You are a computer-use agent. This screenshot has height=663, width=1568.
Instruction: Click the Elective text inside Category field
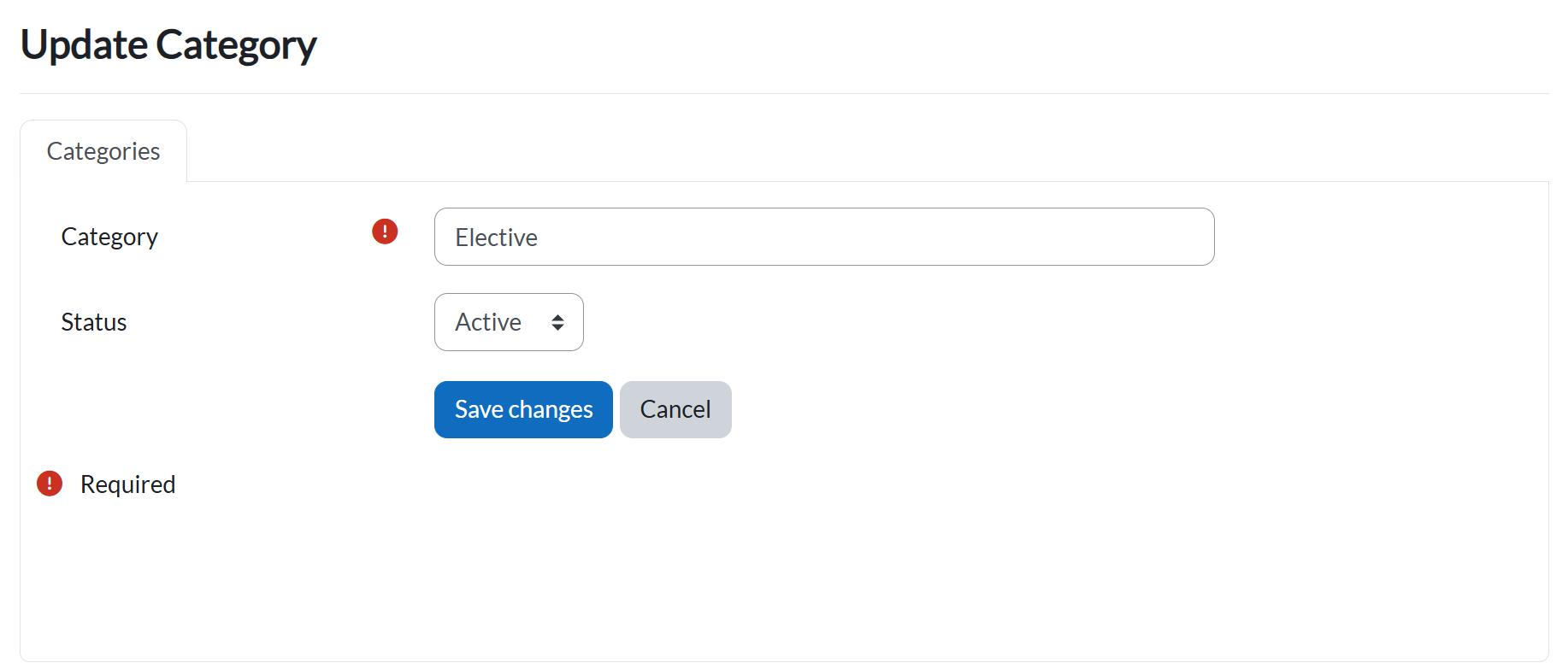pos(496,238)
